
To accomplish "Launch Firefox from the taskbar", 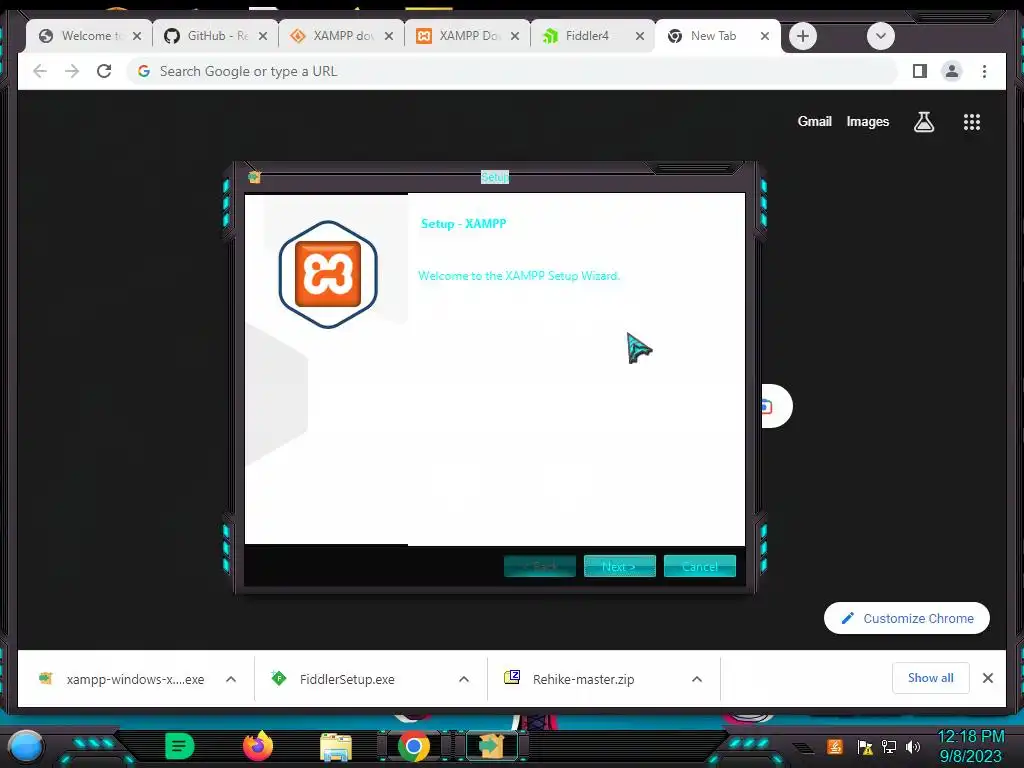I will tap(258, 746).
